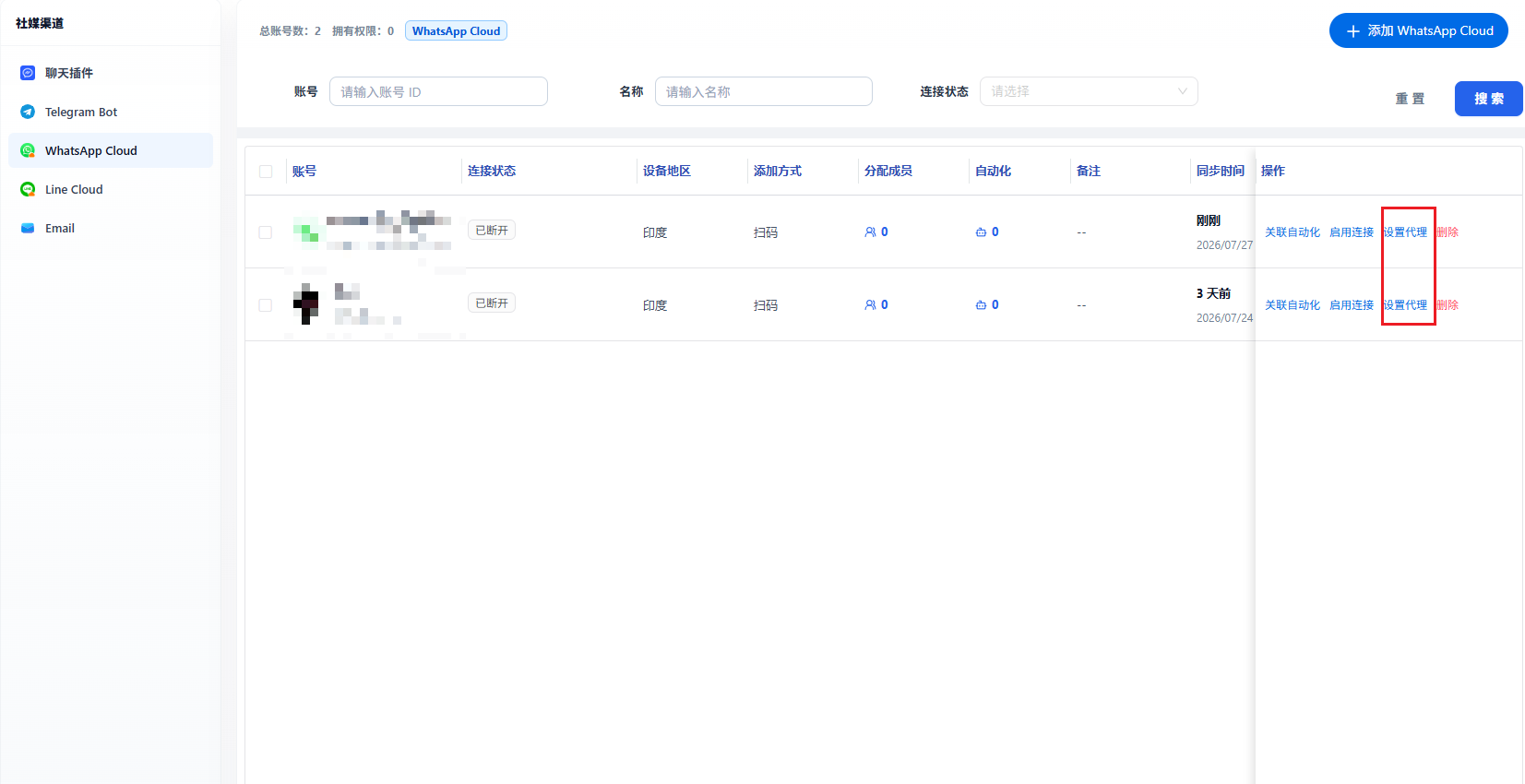Viewport: 1525px width, 784px height.
Task: Click the 社媒渠道 sidebar heading
Action: tap(40, 23)
